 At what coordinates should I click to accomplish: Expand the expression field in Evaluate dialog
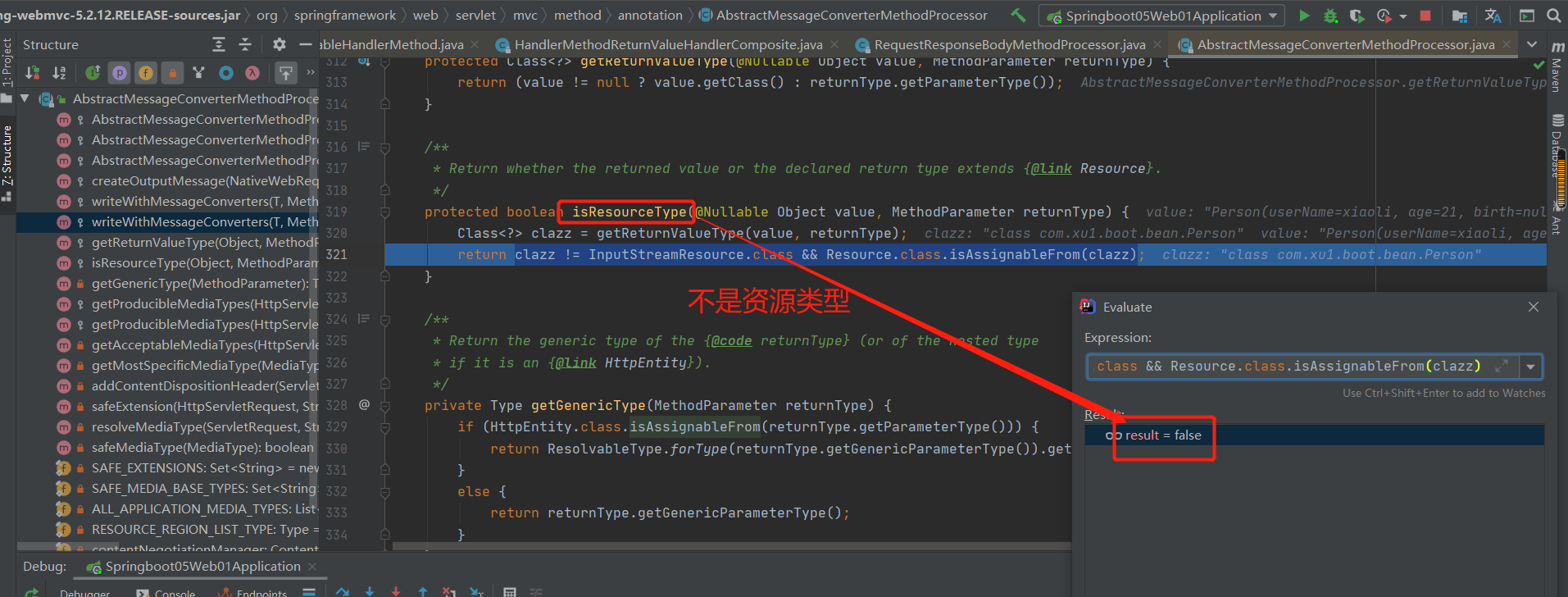click(1502, 366)
